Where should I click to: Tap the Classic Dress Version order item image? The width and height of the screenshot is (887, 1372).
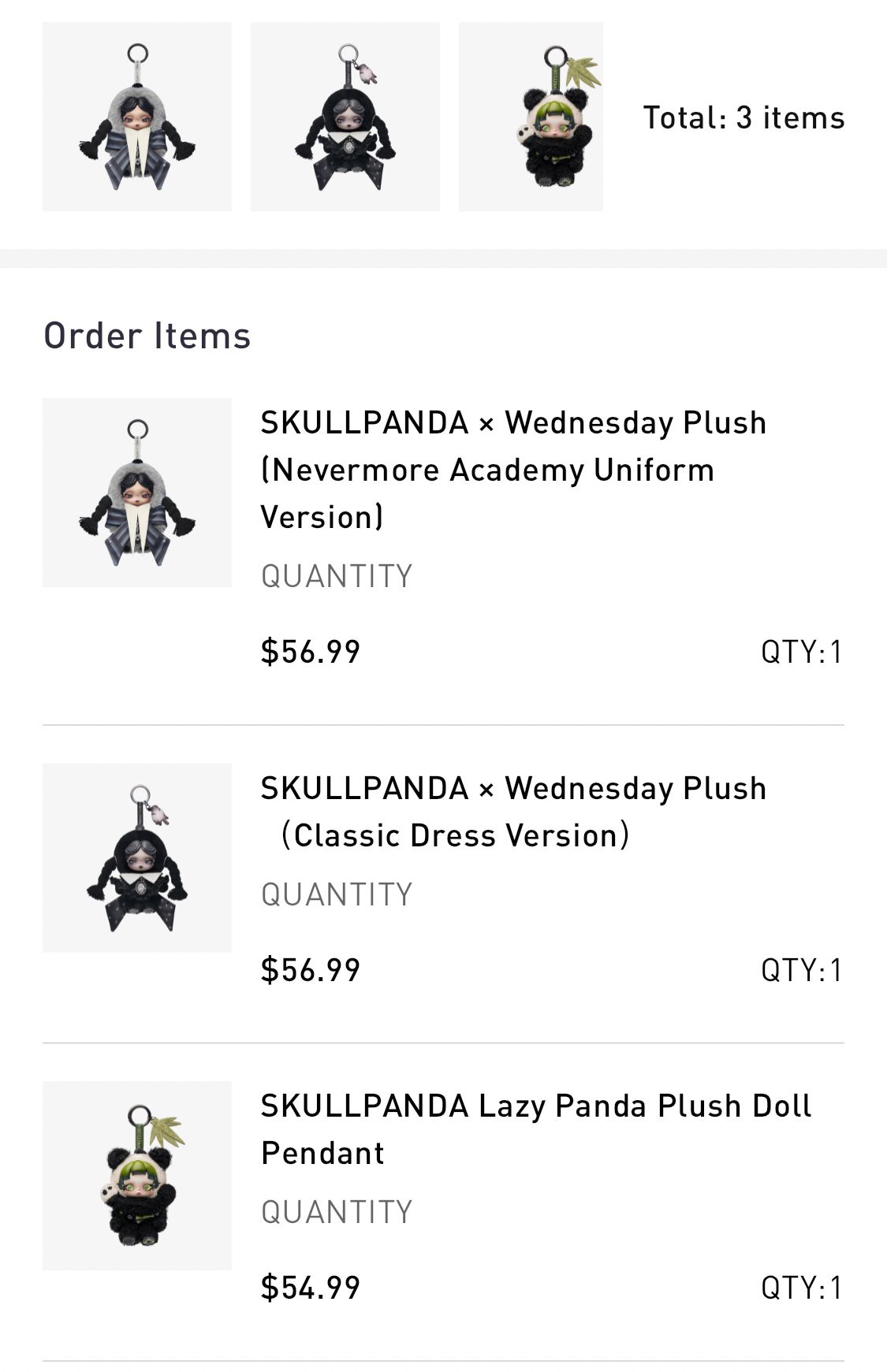137,857
